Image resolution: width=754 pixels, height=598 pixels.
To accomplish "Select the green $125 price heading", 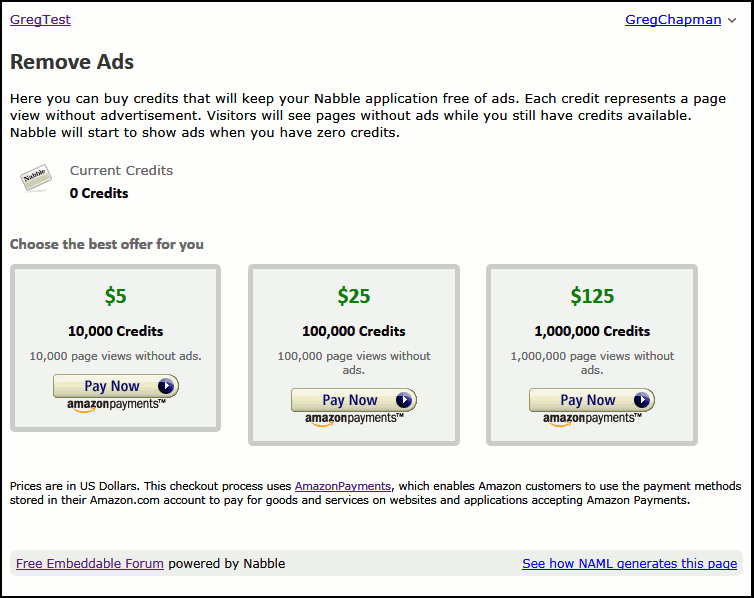I will [592, 296].
